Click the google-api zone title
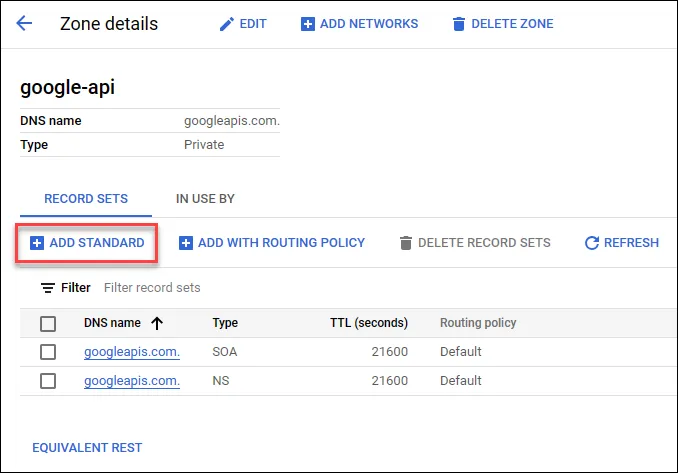678x473 pixels. tap(67, 87)
